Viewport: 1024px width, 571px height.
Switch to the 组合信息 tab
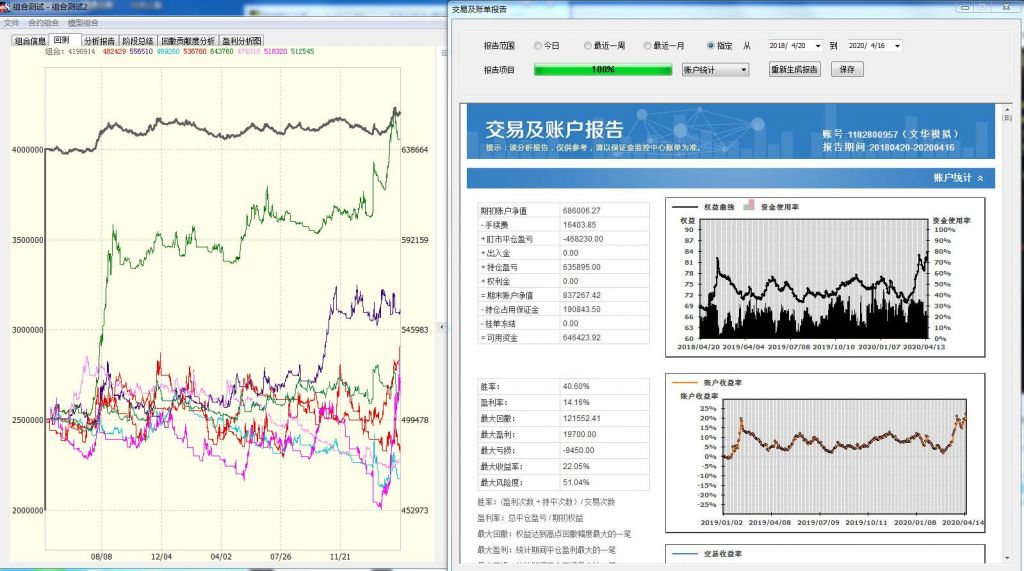coord(30,41)
